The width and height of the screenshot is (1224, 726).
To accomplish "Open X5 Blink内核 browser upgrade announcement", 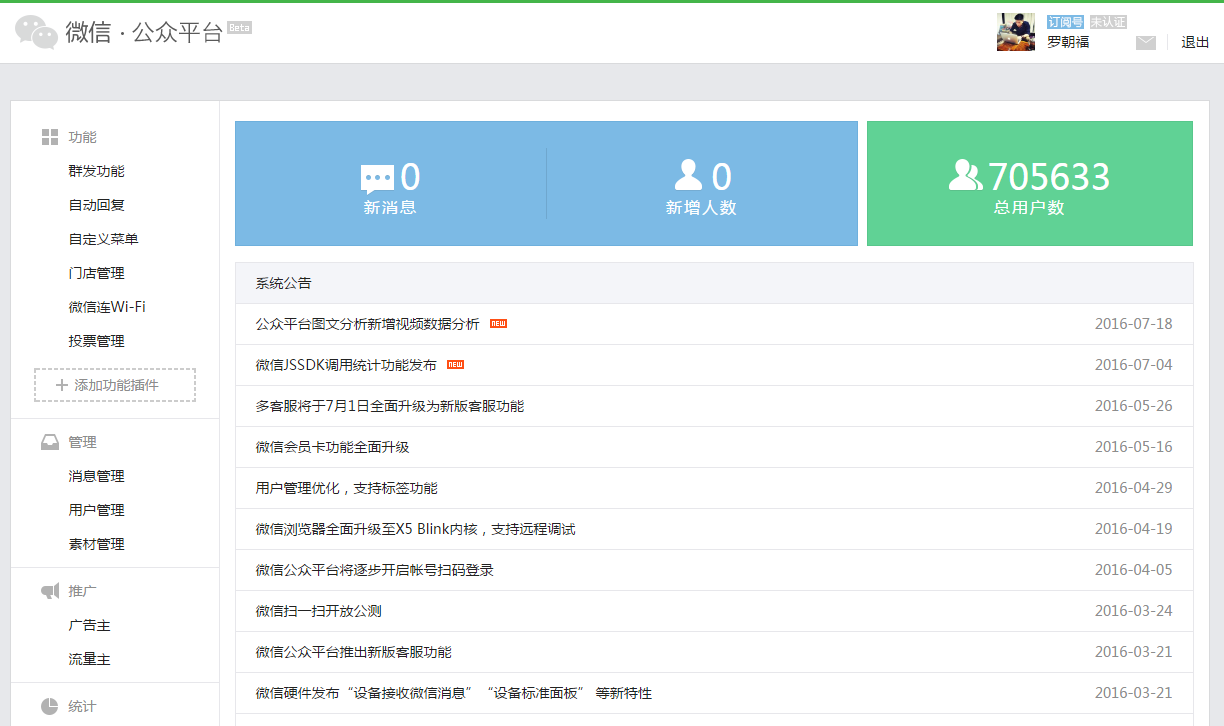I will [416, 529].
